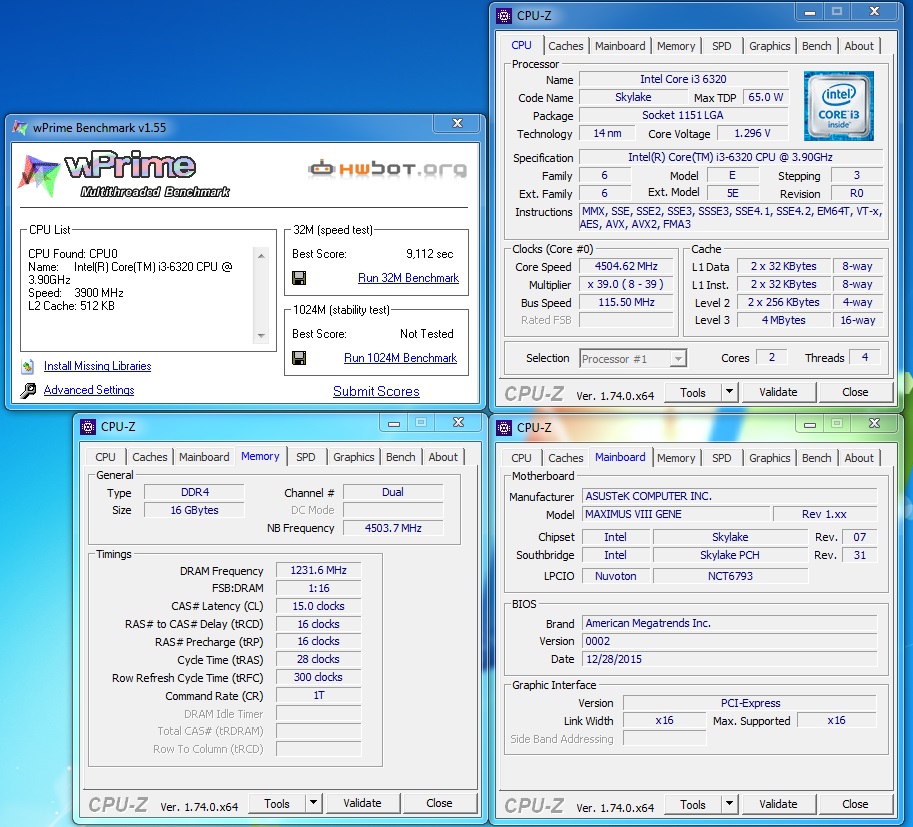This screenshot has height=827, width=913.
Task: Expand the Tools arrow in the Mainboard window
Action: [729, 804]
